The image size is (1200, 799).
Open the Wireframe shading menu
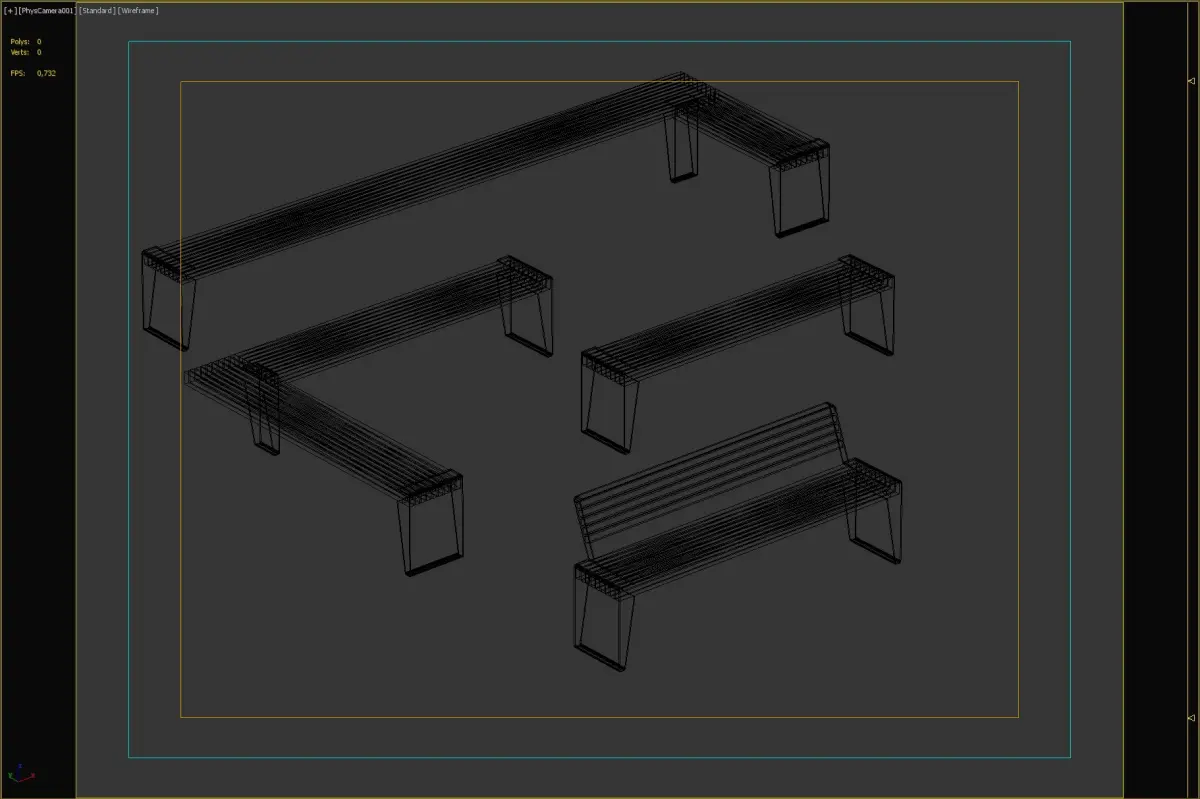[138, 10]
